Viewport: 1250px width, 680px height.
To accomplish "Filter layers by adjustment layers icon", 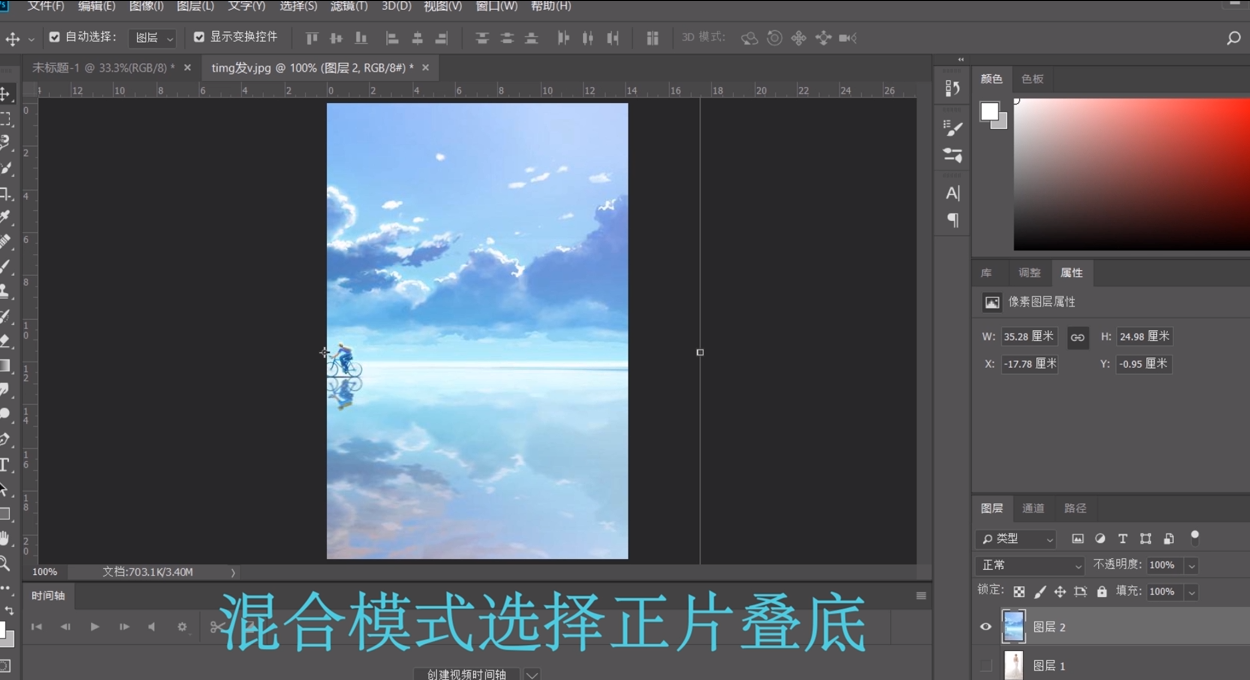I will (1100, 539).
